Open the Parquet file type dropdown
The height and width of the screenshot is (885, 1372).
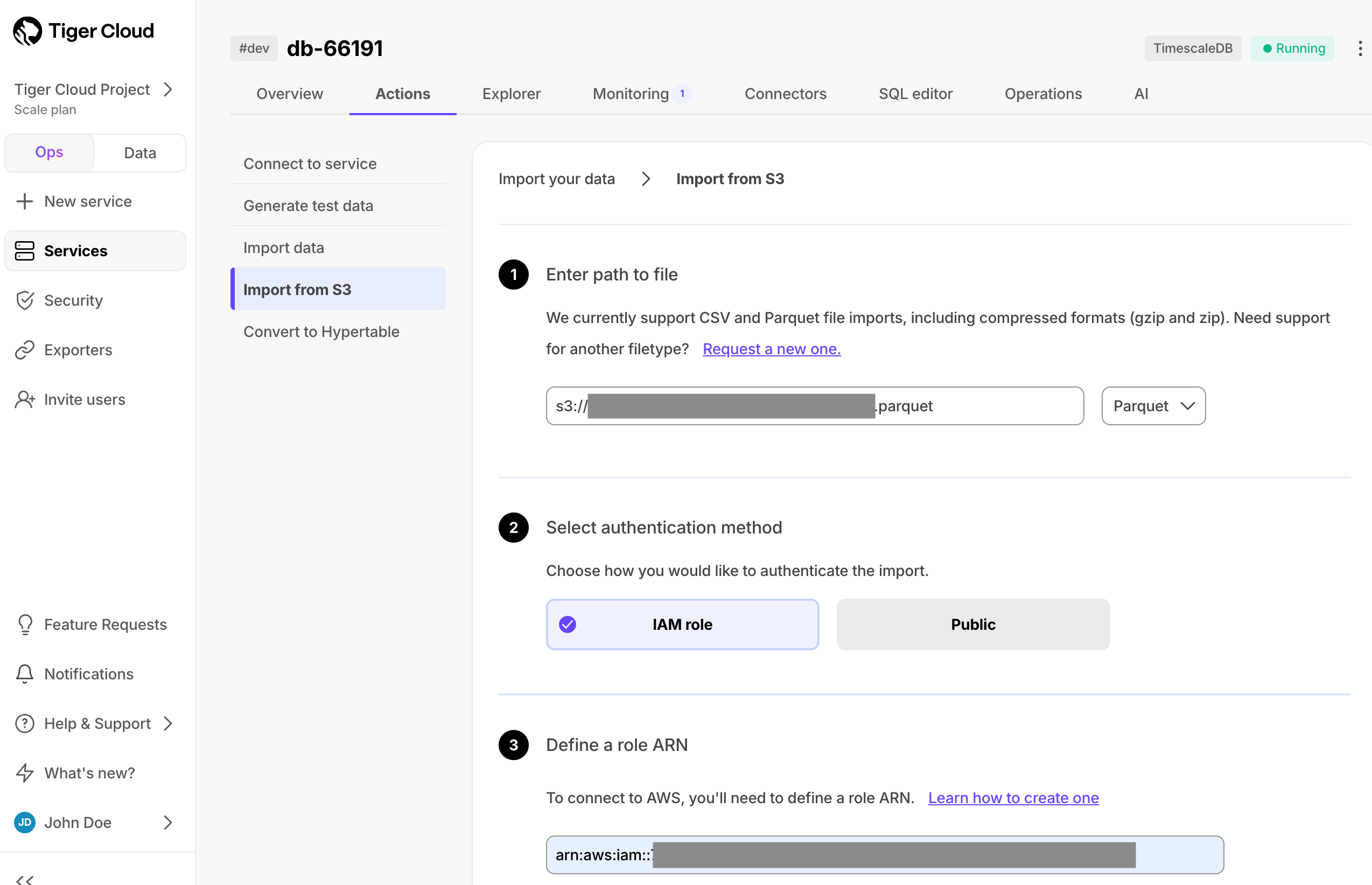click(1153, 406)
